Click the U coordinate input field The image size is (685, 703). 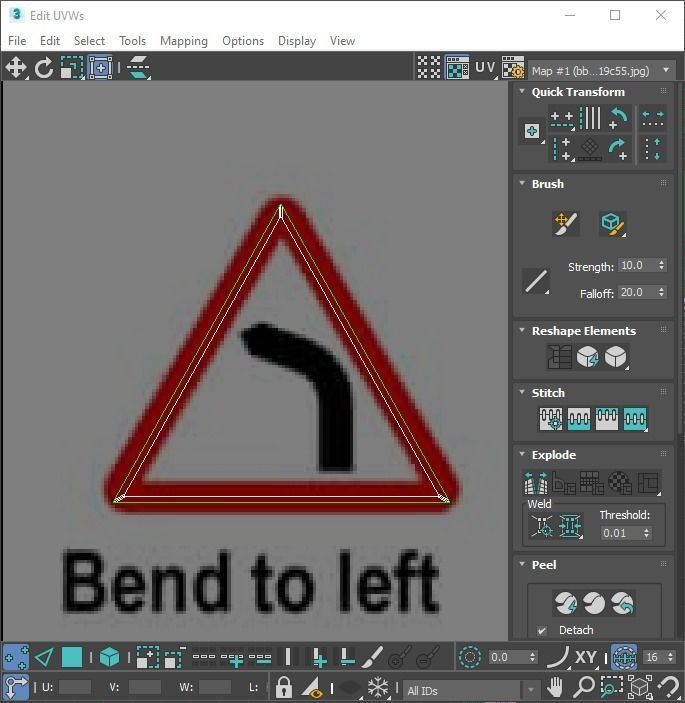(74, 687)
